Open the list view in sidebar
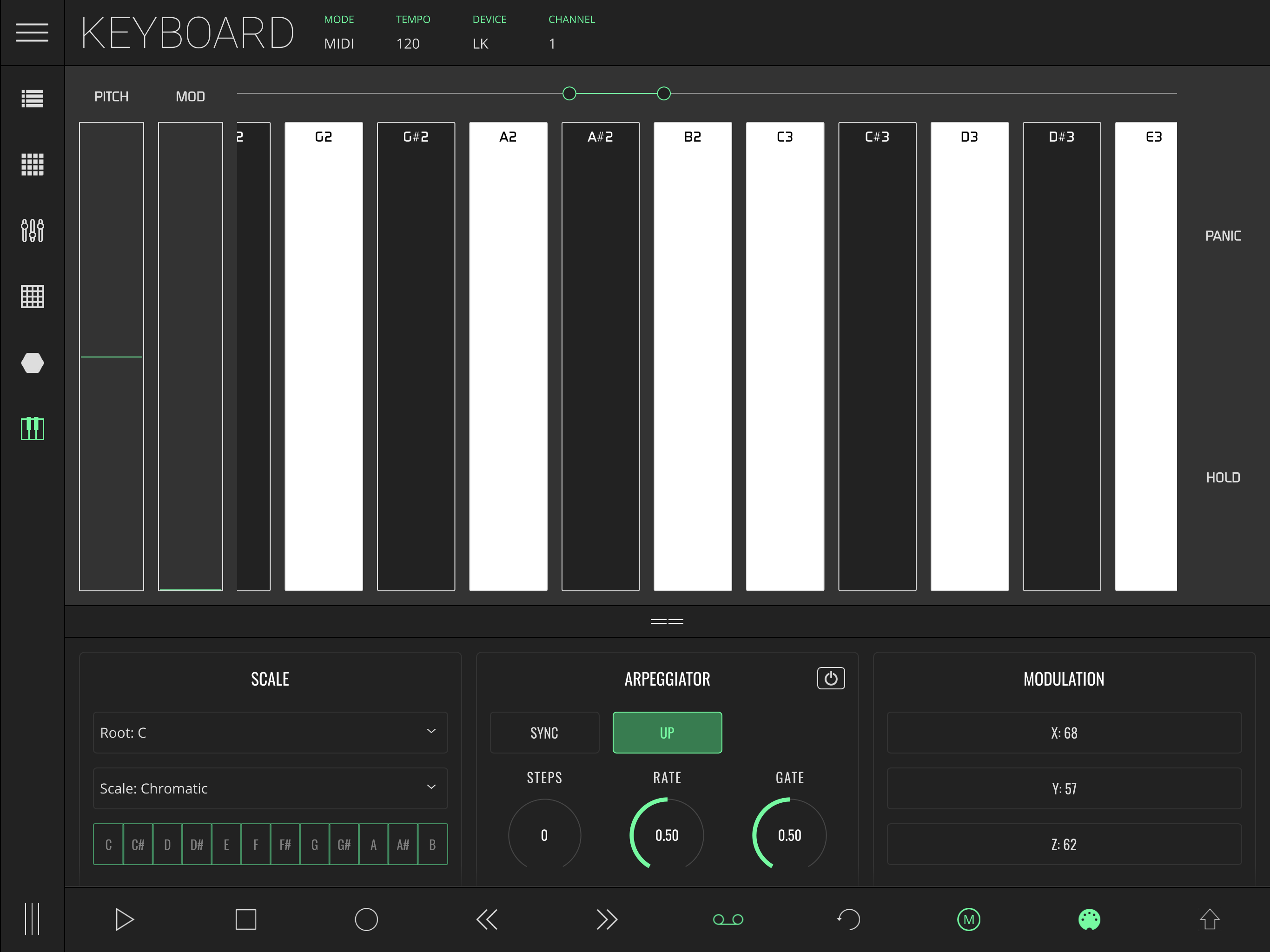 [x=32, y=99]
